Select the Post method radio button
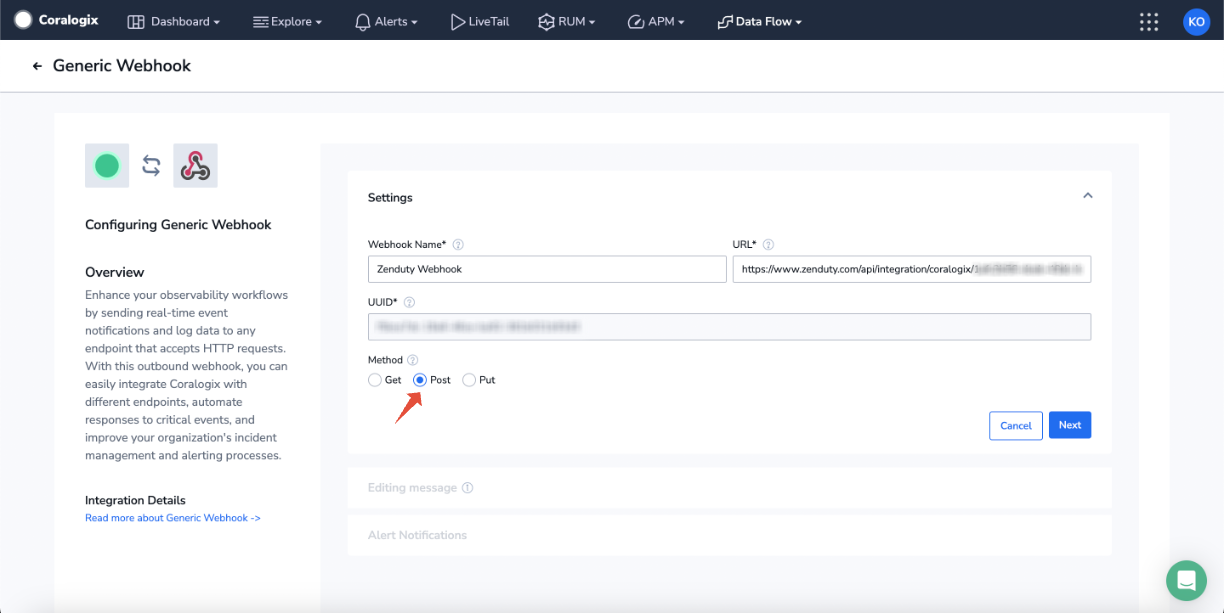Viewport: 1224px width, 613px height. click(x=420, y=380)
